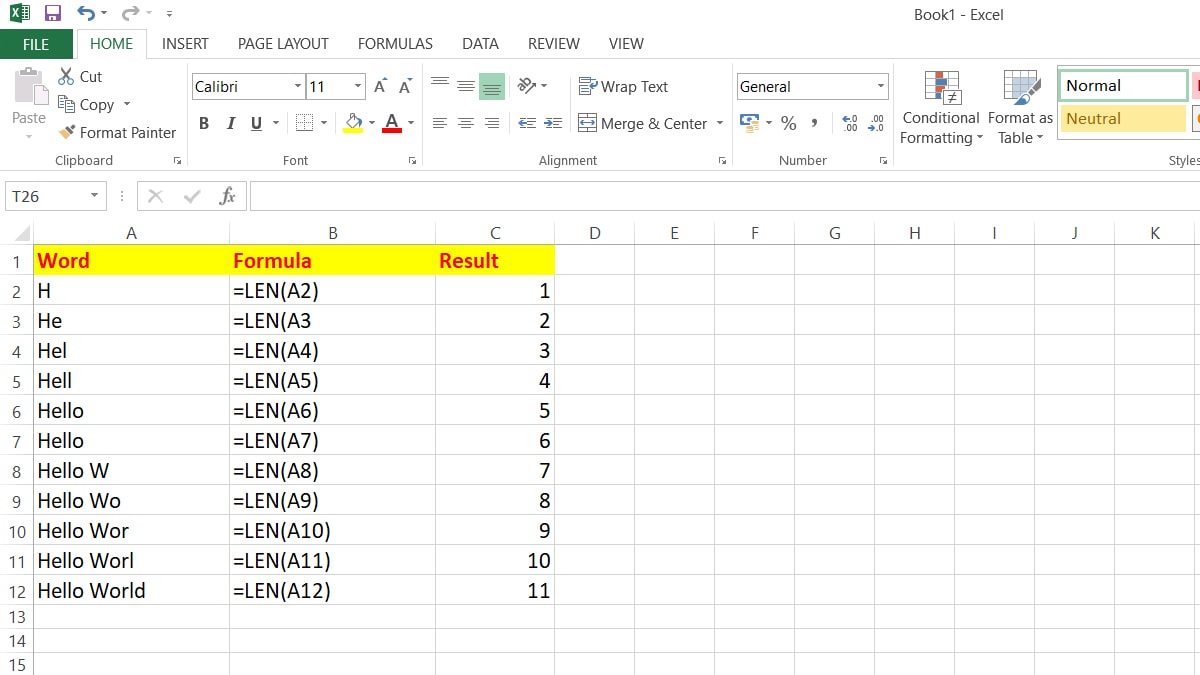Toggle Bottom Align highlighted button
1200x675 pixels.
click(492, 86)
